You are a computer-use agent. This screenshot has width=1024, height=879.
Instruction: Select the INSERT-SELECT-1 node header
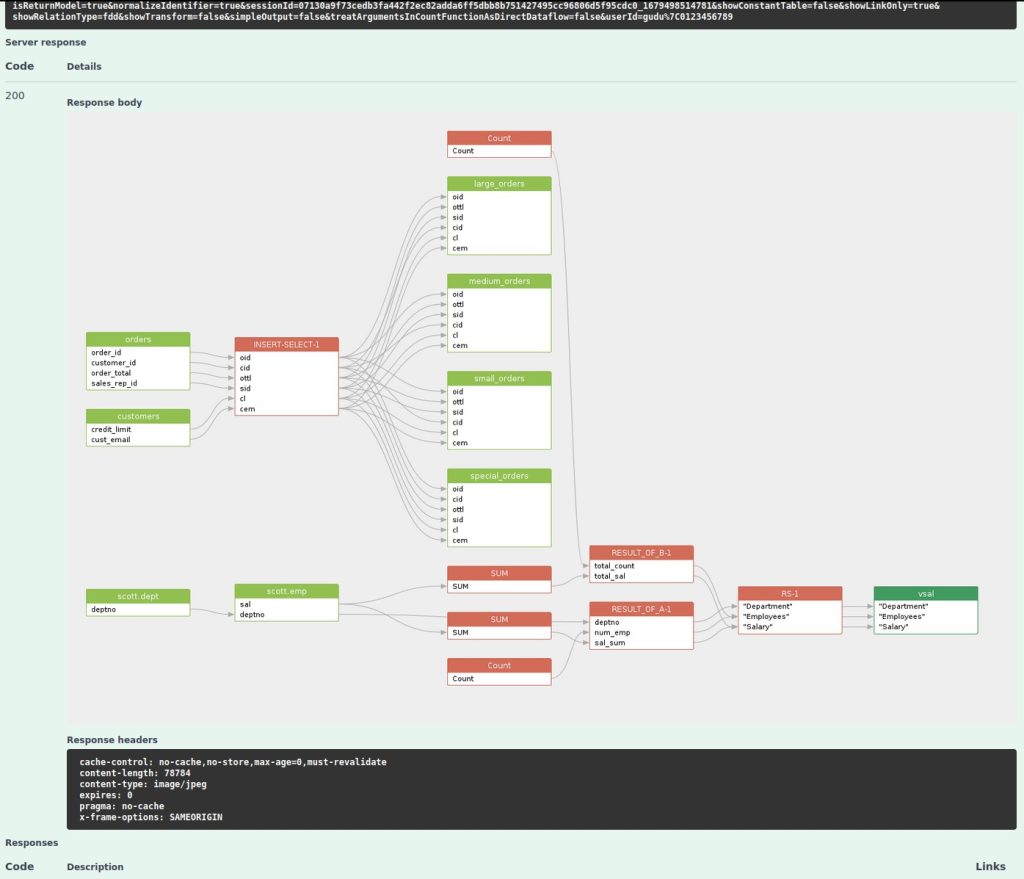(x=286, y=342)
